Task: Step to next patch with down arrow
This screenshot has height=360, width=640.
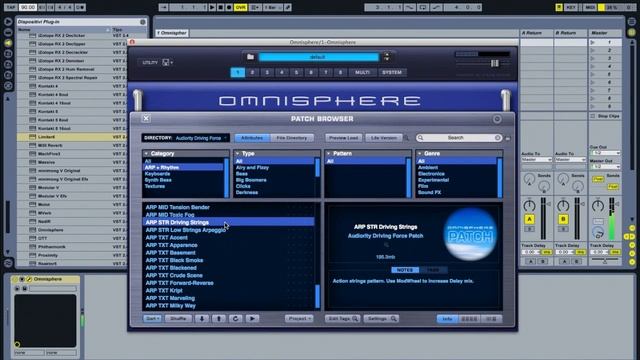Action: 202,318
